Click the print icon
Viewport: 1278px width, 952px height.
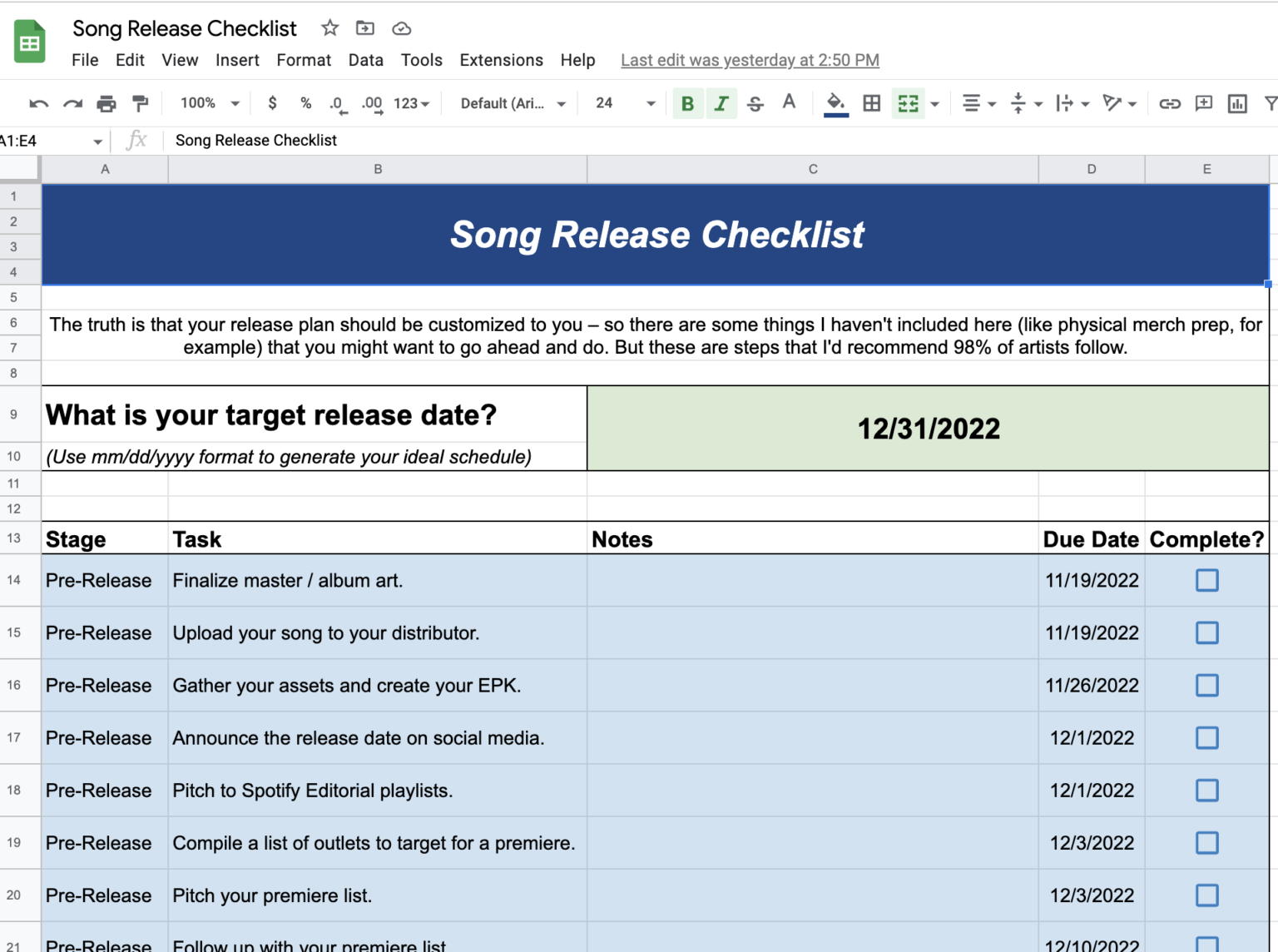point(106,104)
